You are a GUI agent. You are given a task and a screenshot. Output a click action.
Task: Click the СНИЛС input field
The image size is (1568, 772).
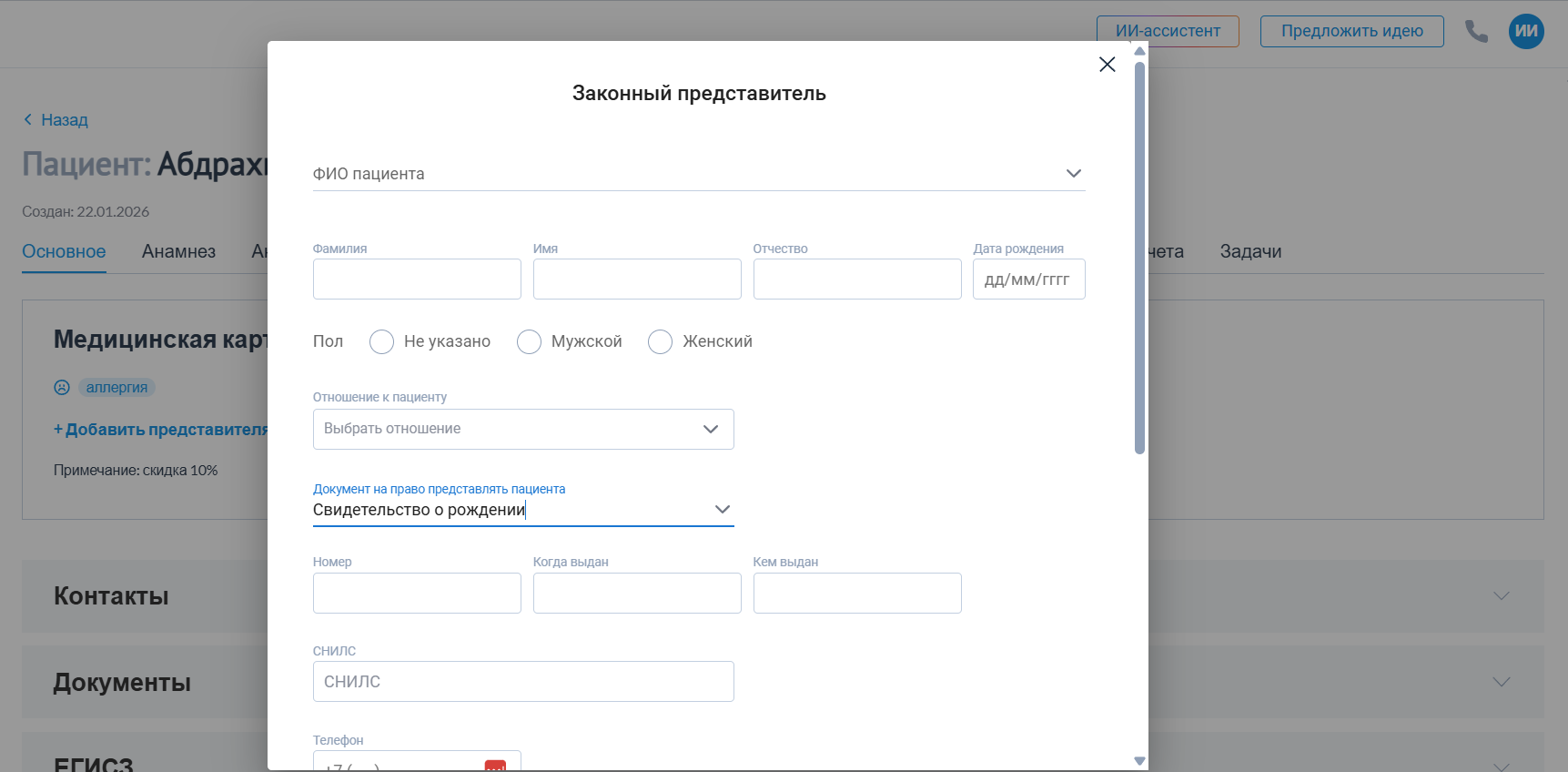pyautogui.click(x=523, y=681)
